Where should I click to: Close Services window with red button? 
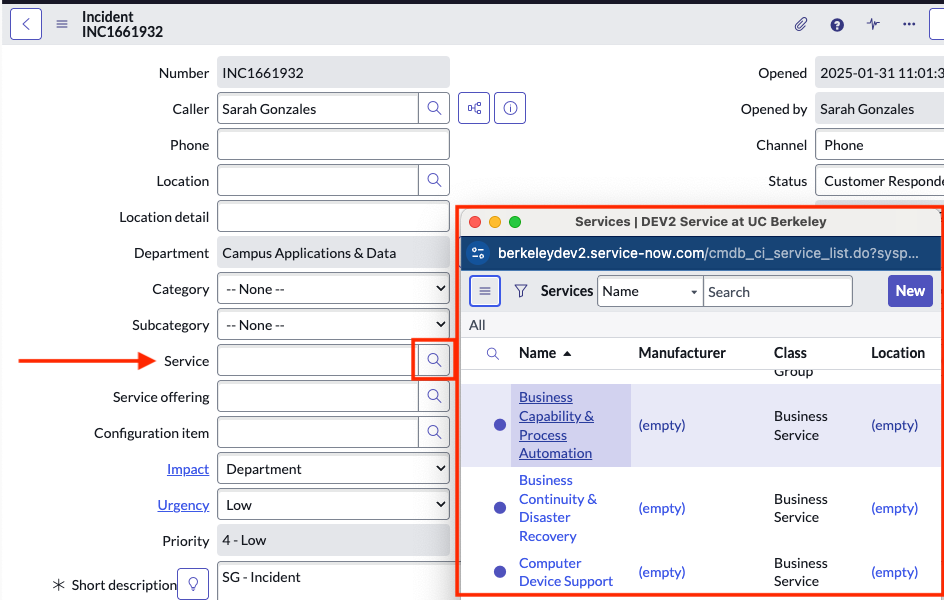coord(475,222)
